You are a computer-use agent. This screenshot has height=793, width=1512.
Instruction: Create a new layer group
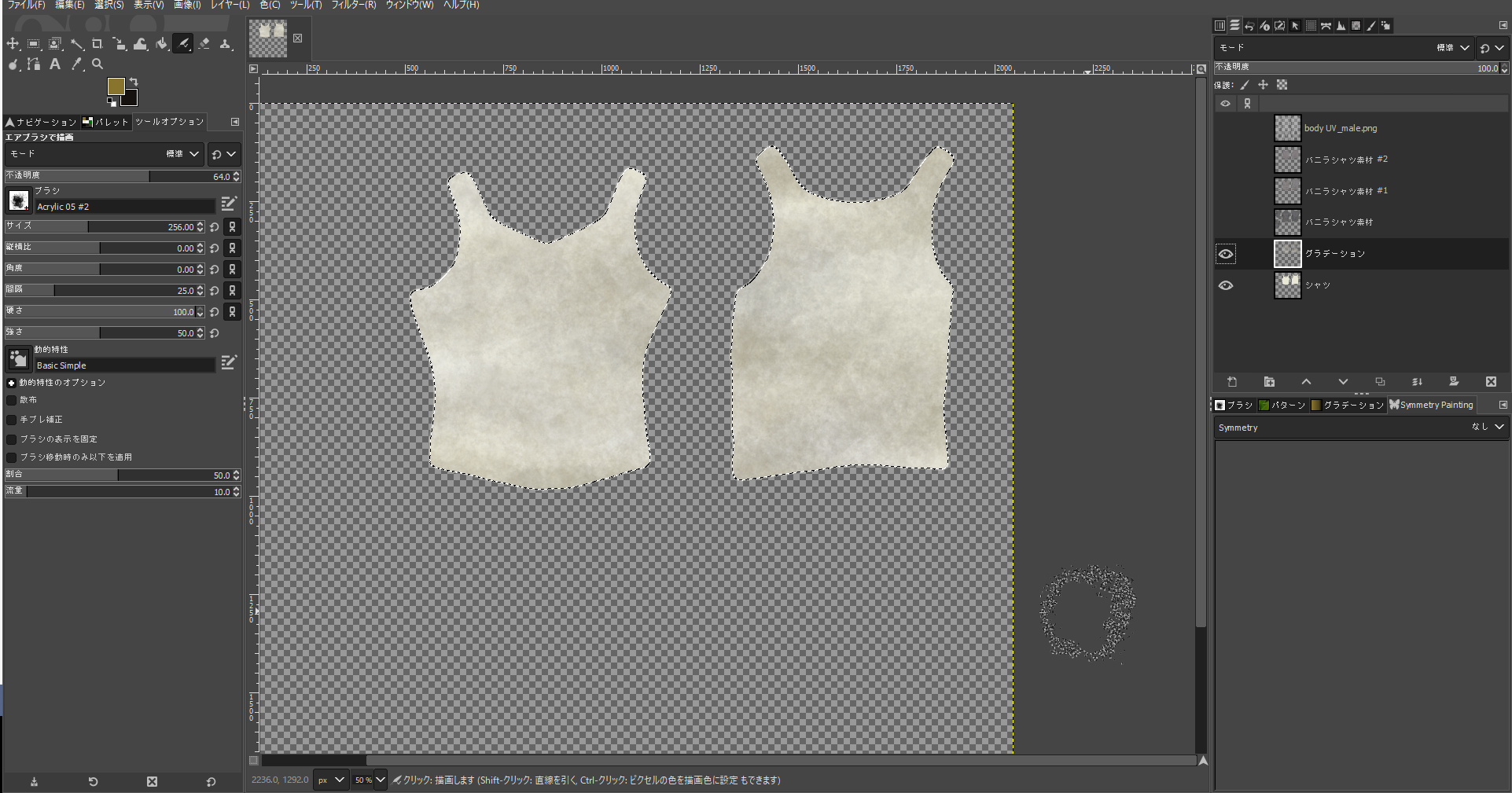(x=1269, y=382)
